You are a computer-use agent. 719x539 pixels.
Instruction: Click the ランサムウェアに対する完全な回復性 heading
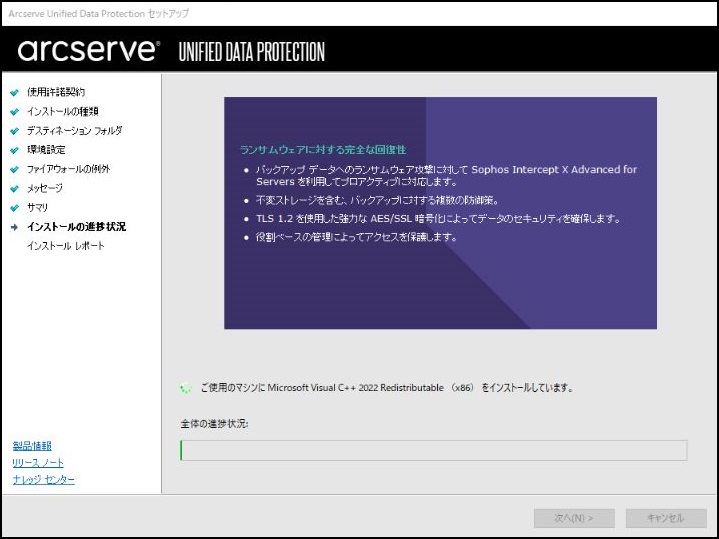click(x=323, y=150)
